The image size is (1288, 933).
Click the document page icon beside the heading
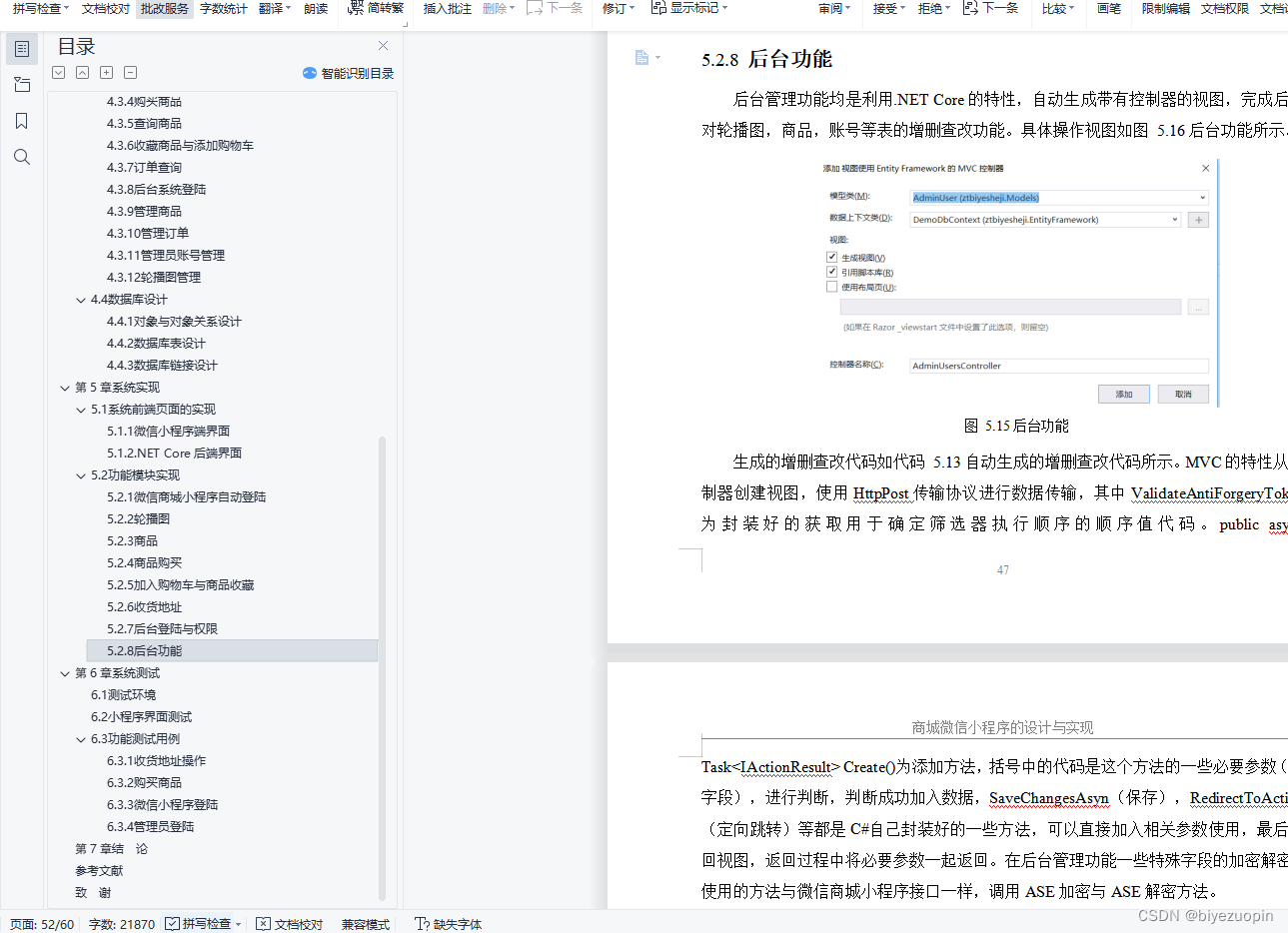click(642, 58)
